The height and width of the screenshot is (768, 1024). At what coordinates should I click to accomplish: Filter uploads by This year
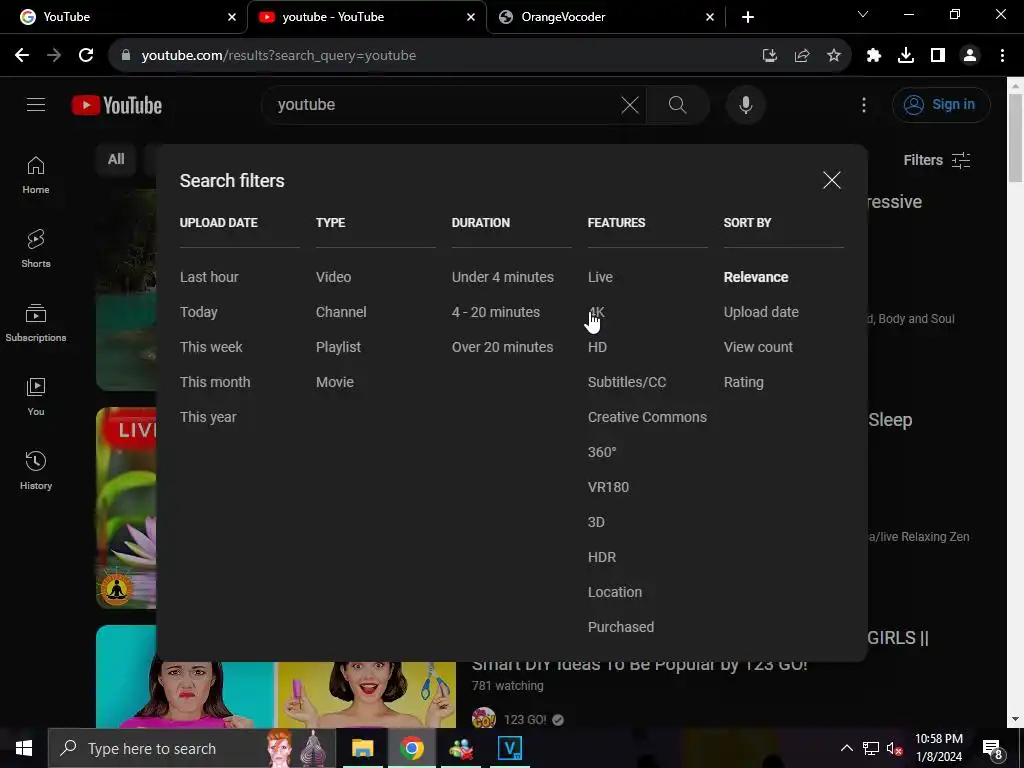pos(208,417)
